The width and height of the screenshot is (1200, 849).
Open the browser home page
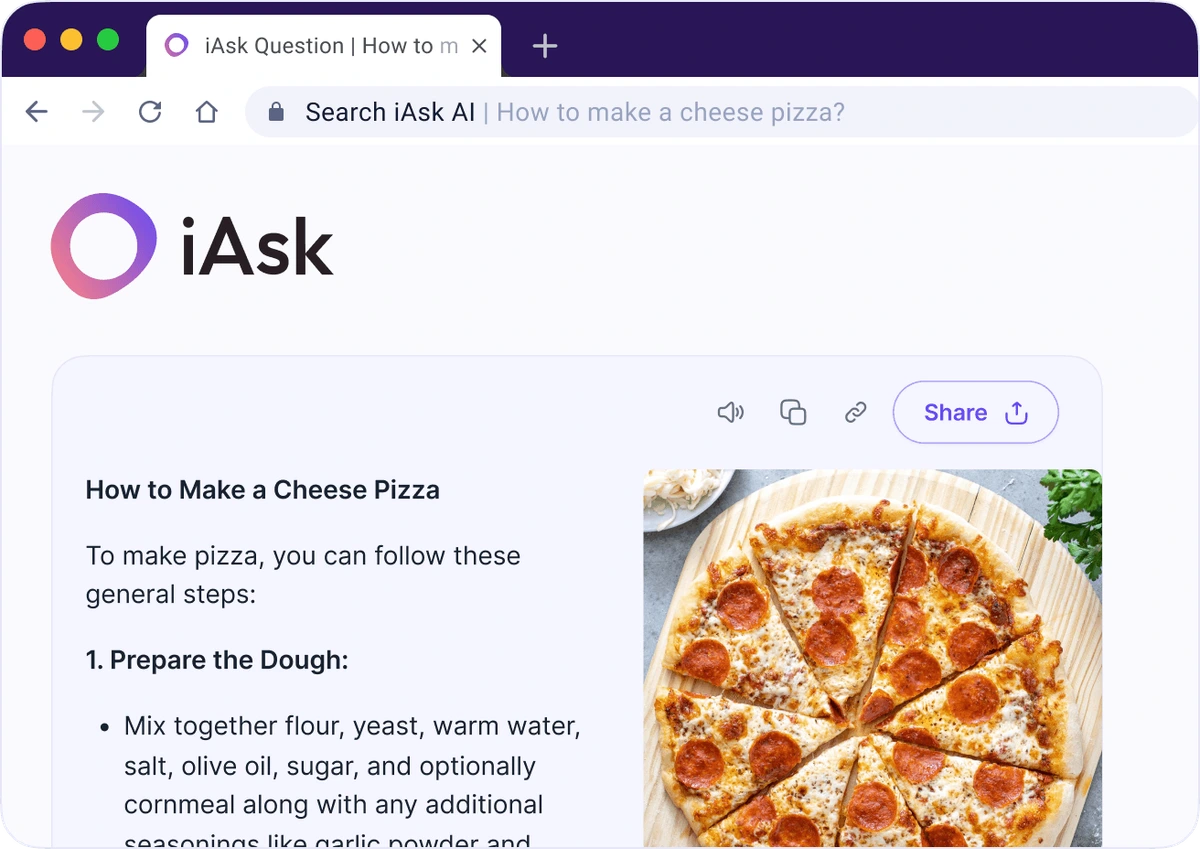point(206,112)
